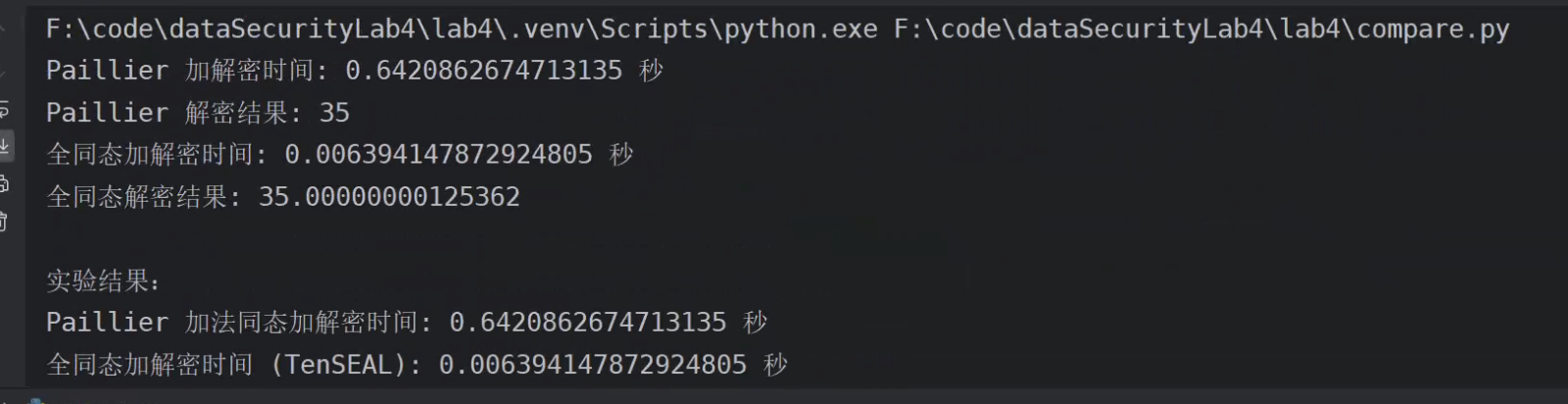
Task: Click the Print console output icon
Action: pyautogui.click(x=4, y=183)
